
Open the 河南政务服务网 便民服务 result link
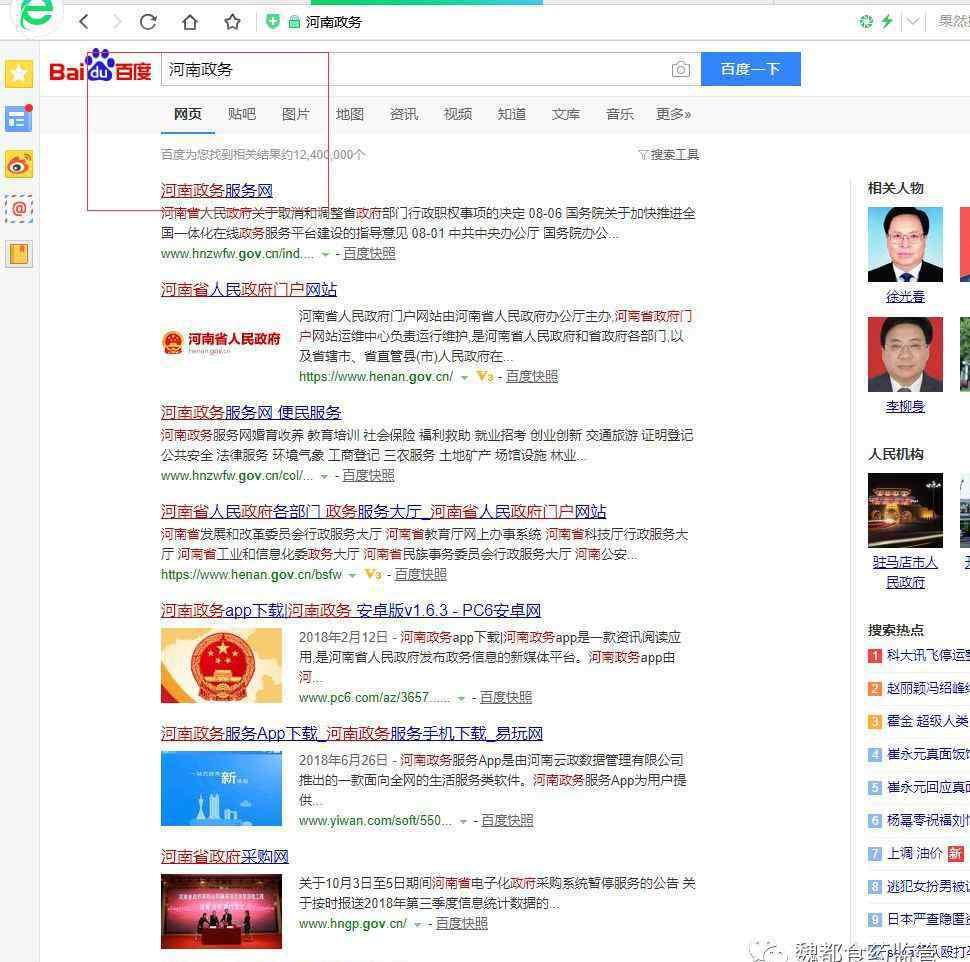coord(251,412)
